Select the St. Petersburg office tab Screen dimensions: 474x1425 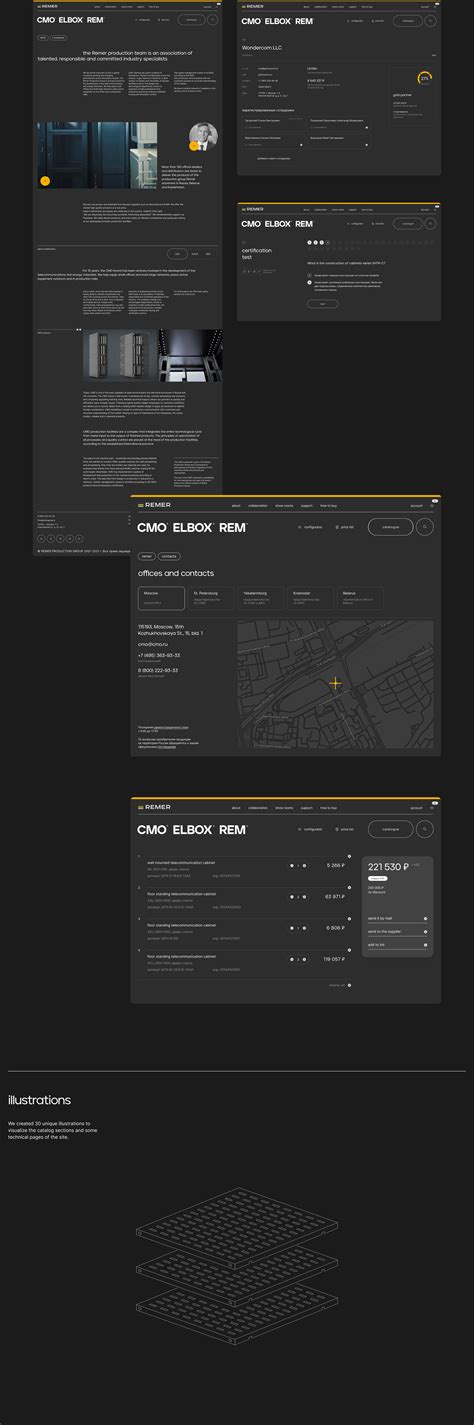coord(211,598)
